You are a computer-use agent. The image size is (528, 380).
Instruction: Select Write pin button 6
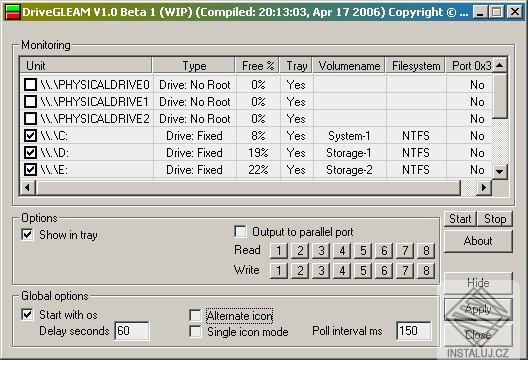tap(384, 271)
